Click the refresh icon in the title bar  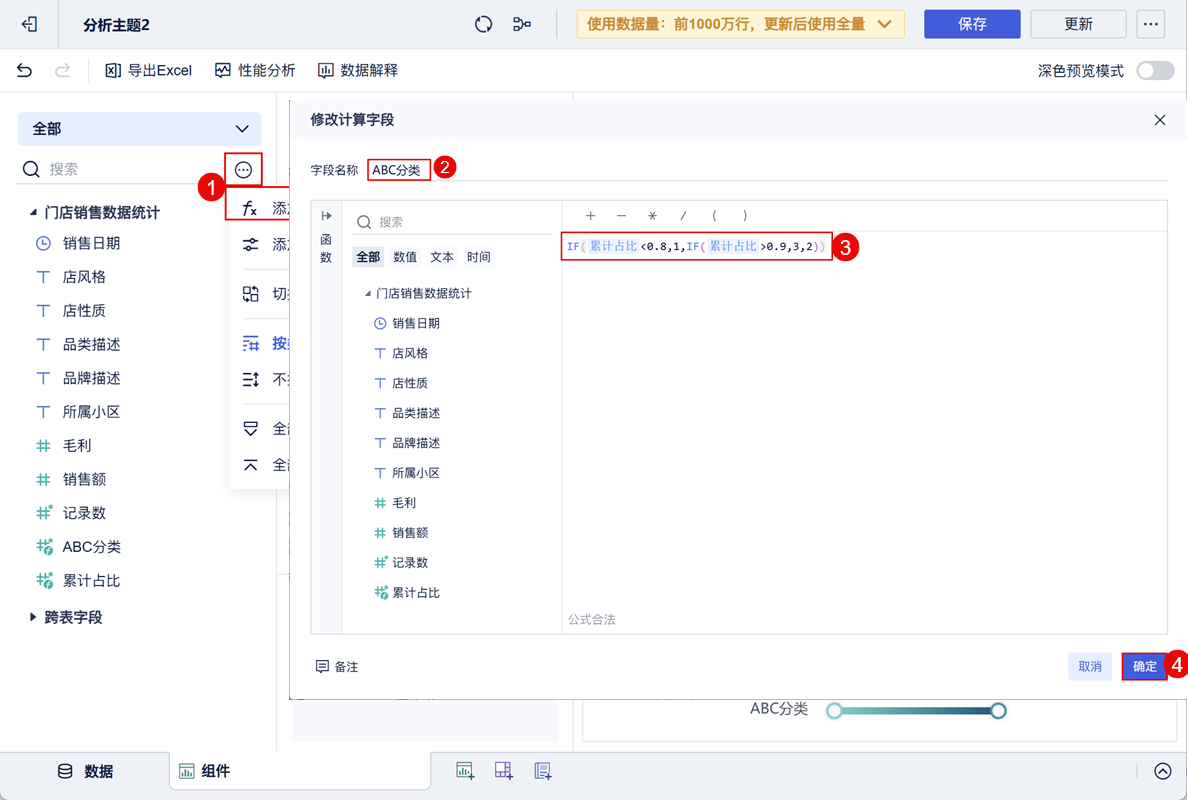(x=484, y=22)
